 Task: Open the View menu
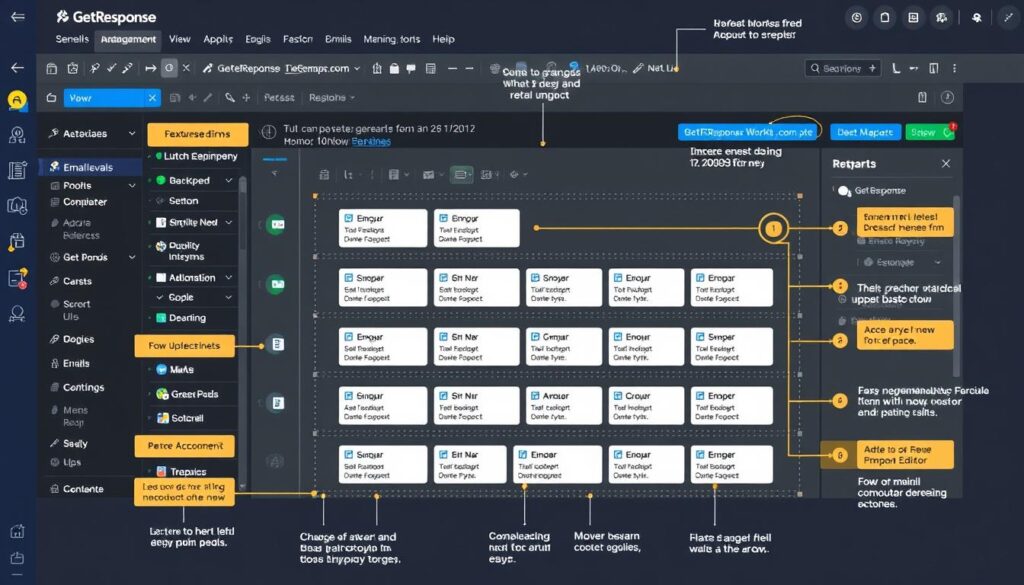click(x=180, y=39)
